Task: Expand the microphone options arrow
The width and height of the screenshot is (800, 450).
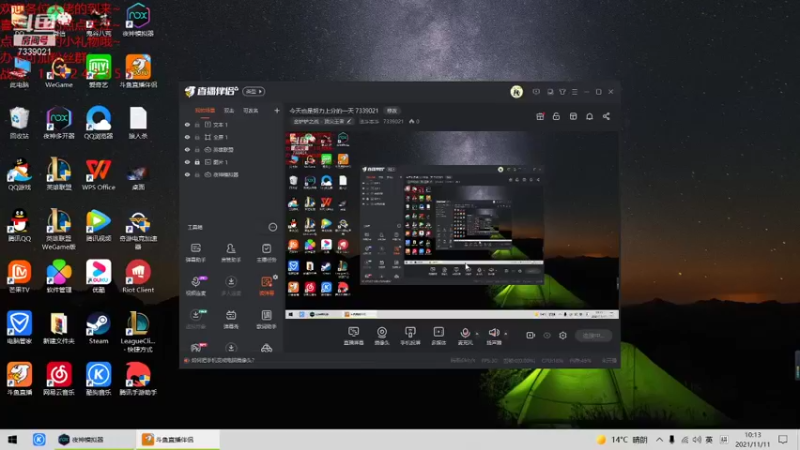Action: click(x=478, y=334)
